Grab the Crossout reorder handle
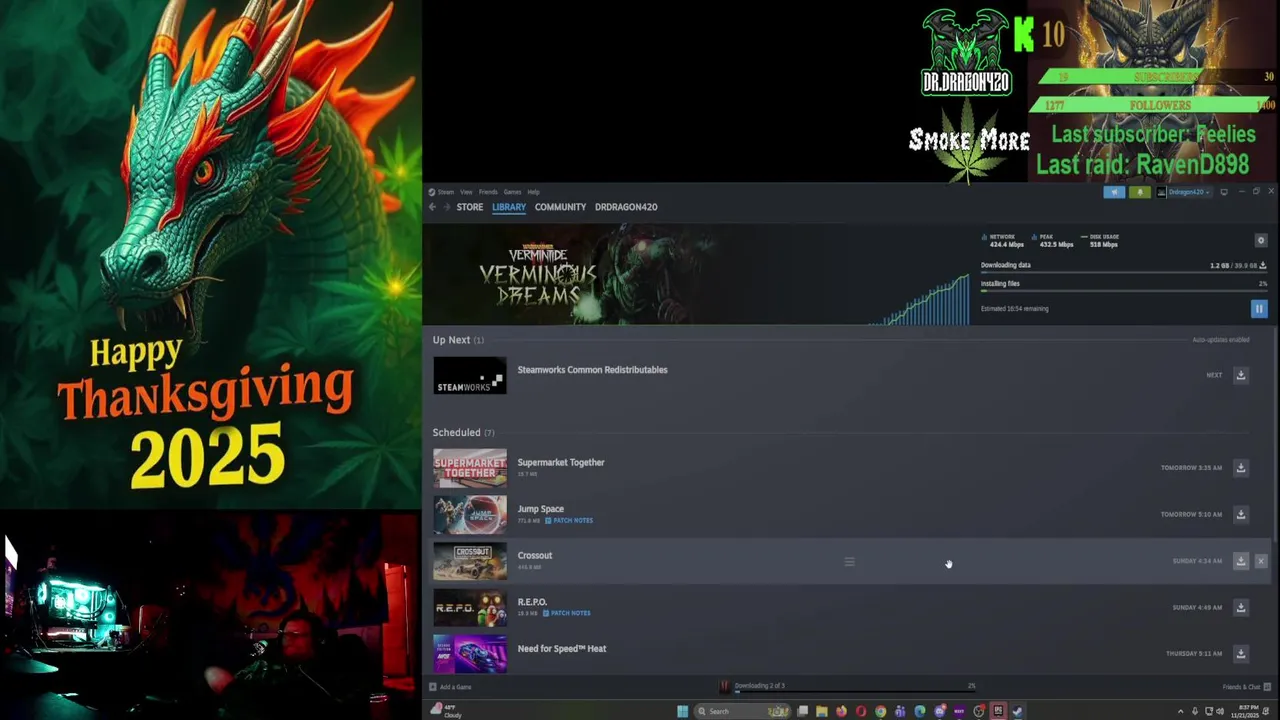The height and width of the screenshot is (720, 1280). [x=849, y=562]
